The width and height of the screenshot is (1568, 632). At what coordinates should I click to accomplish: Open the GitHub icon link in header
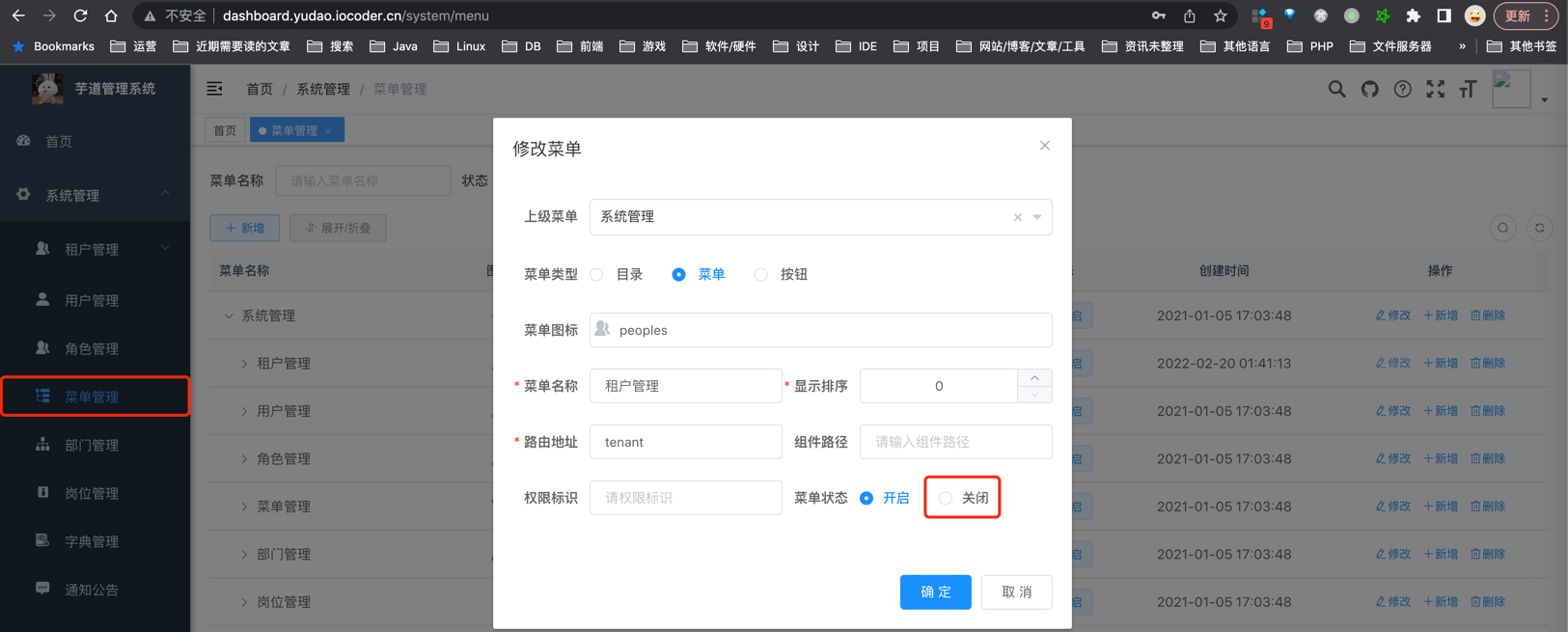[x=1369, y=90]
